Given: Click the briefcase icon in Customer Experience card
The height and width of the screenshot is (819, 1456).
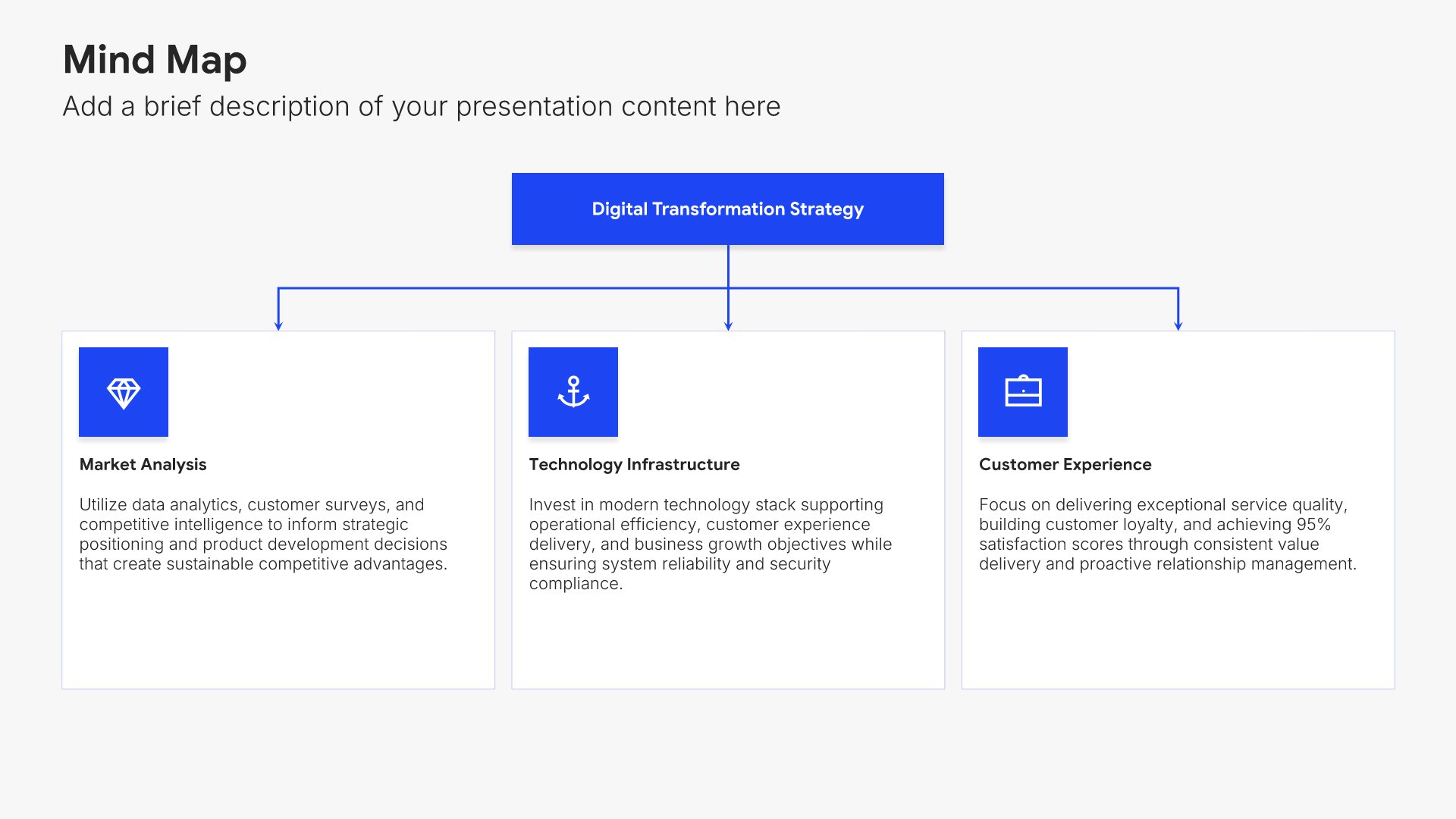Looking at the screenshot, I should click(x=1023, y=391).
